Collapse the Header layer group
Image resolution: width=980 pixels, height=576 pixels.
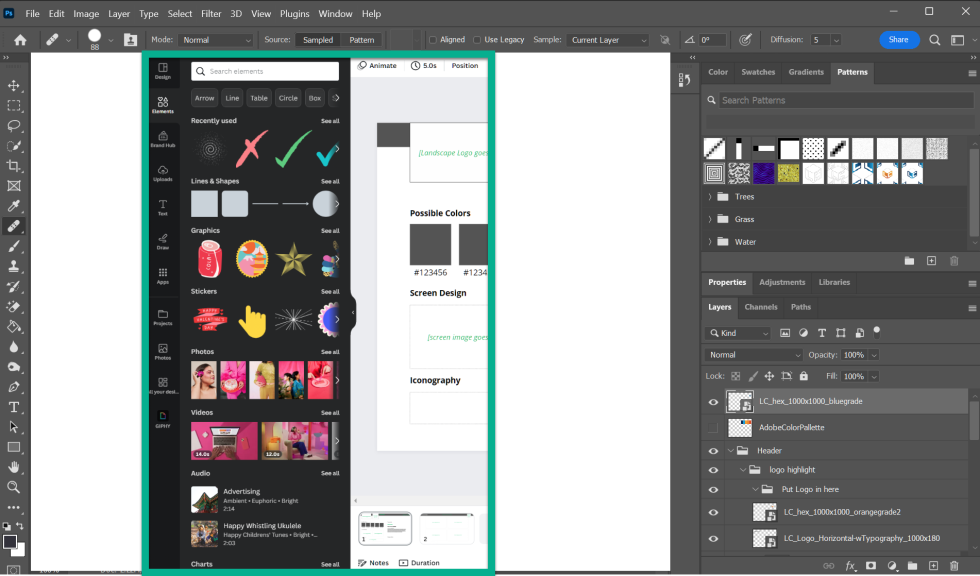731,450
